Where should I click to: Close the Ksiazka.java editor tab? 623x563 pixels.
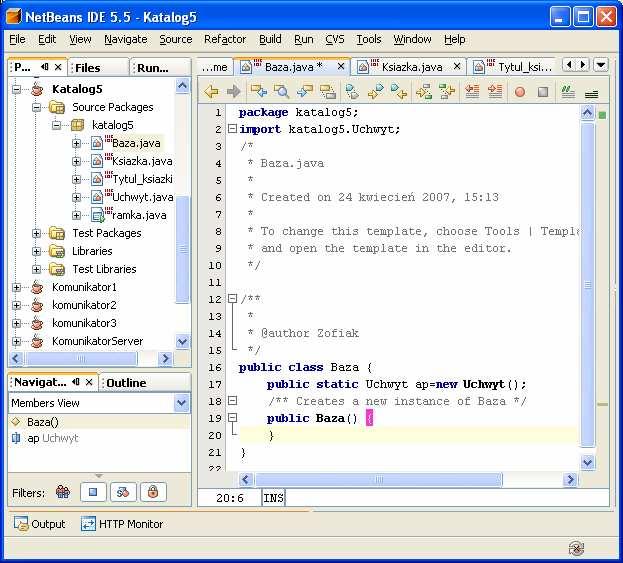pos(457,66)
